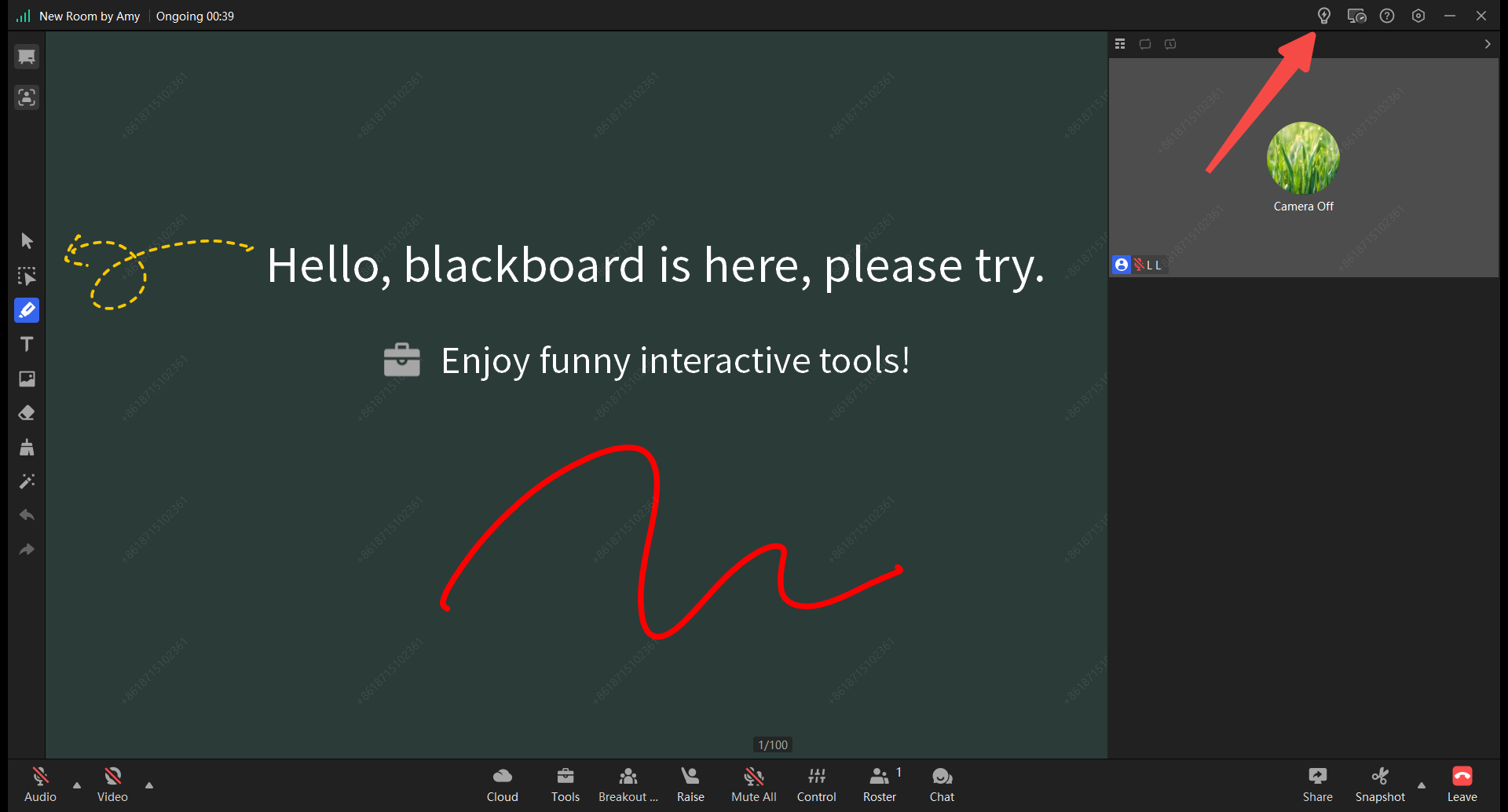Choose the dashed-box selection tool
Viewport: 1508px width, 812px height.
click(x=27, y=276)
